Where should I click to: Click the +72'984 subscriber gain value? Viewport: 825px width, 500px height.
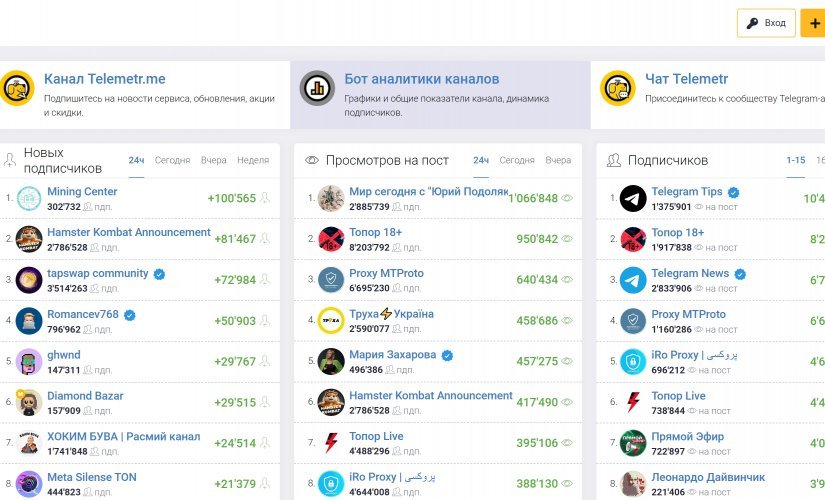235,280
